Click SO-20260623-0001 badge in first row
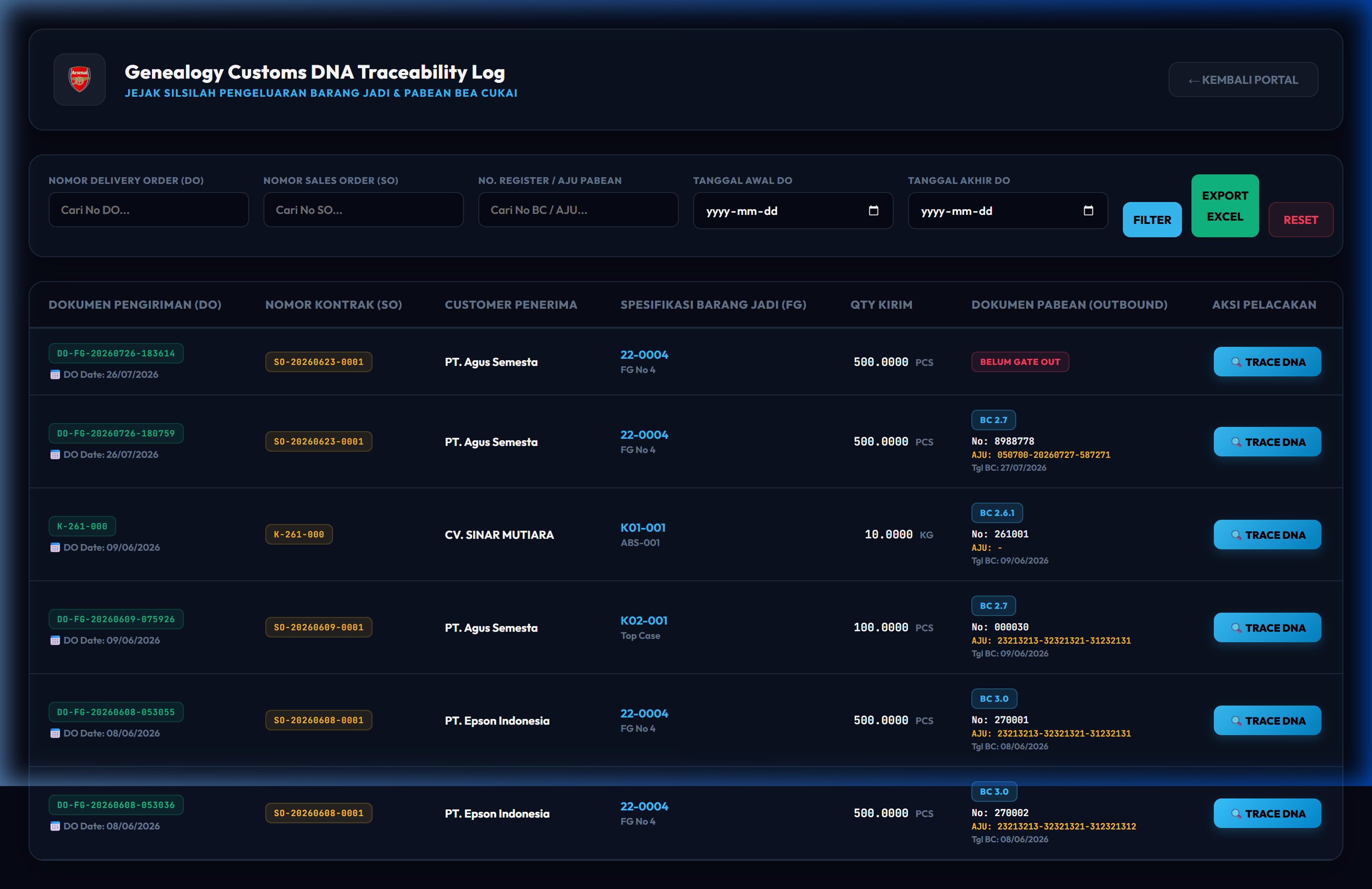 tap(319, 362)
